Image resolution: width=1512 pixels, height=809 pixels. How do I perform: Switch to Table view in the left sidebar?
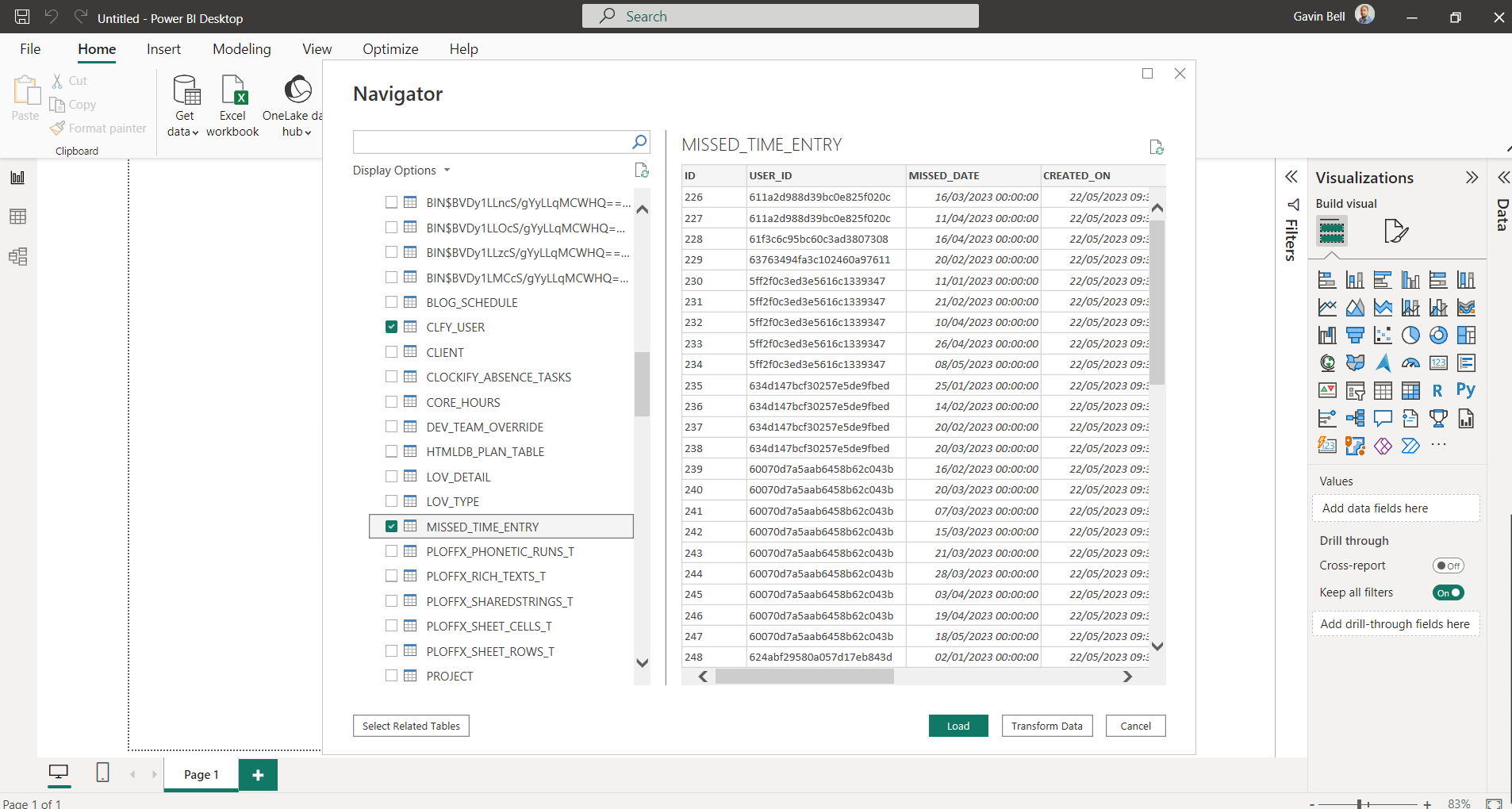coord(17,216)
